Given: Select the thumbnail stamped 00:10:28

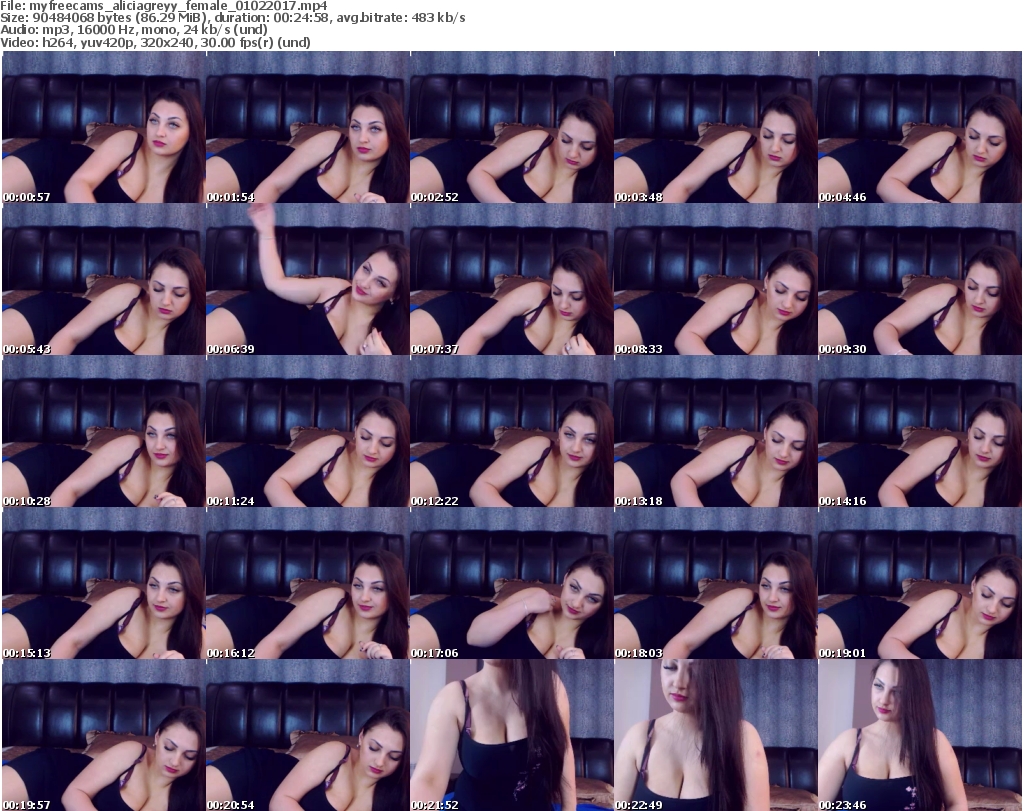Looking at the screenshot, I should (104, 432).
